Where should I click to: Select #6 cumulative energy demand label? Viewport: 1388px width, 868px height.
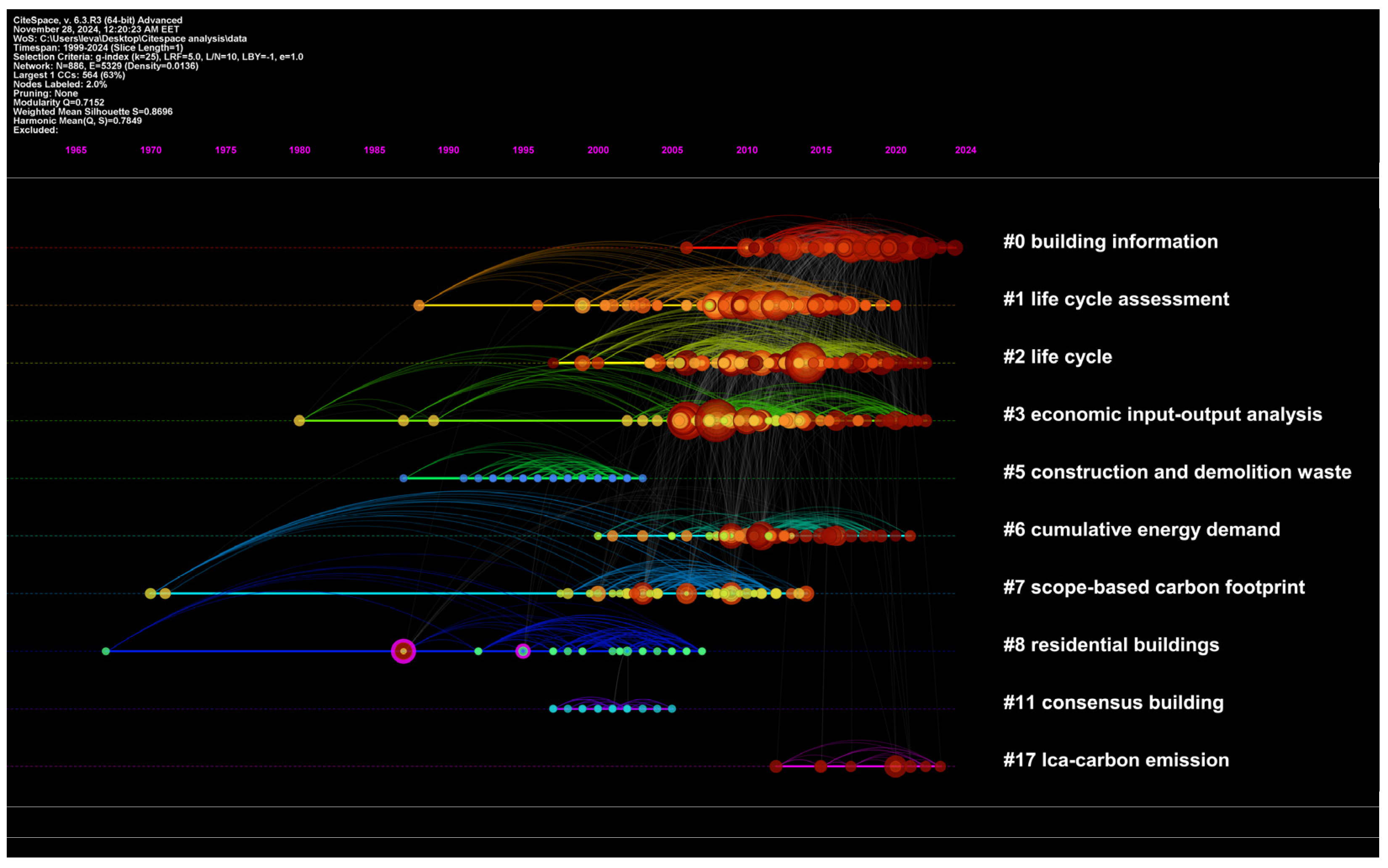[x=1141, y=529]
